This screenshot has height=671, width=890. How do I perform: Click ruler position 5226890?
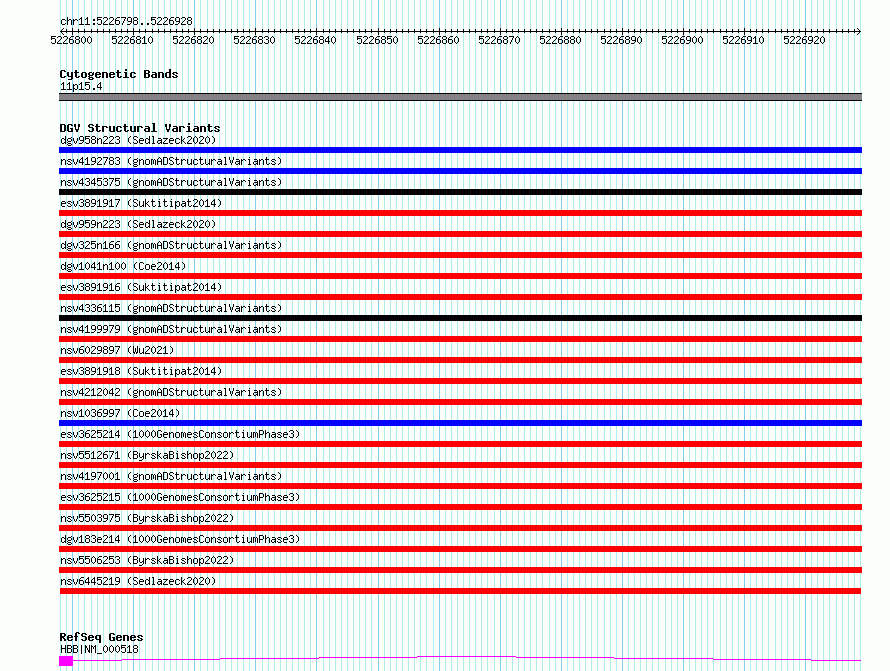tap(621, 40)
